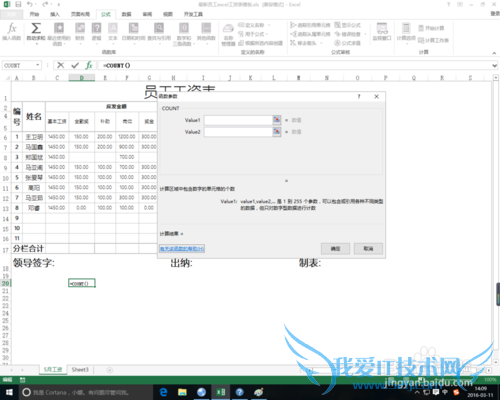Click Save icon in quick access toolbar
The width and height of the screenshot is (500, 400).
(18, 5)
